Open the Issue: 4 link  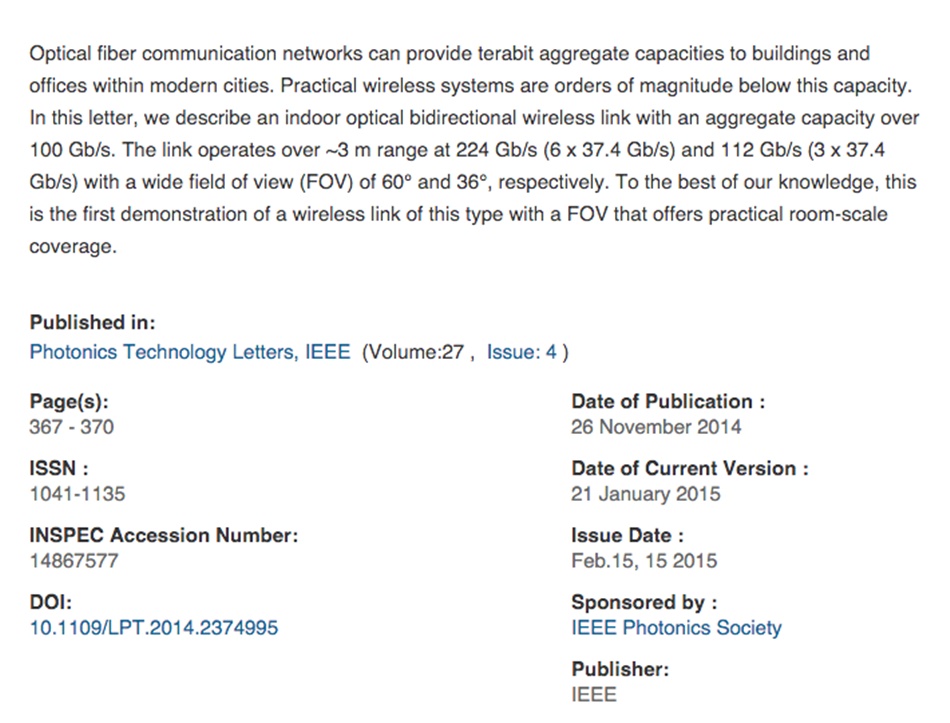(x=522, y=352)
